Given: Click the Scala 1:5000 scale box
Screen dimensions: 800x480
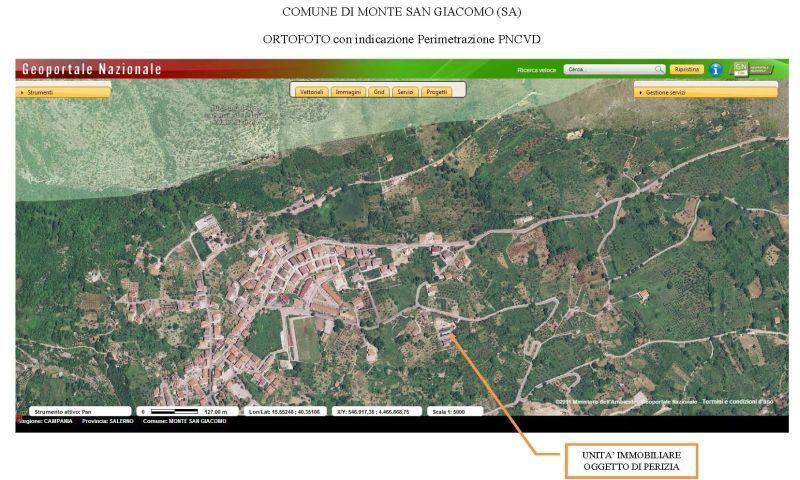Looking at the screenshot, I should point(455,411).
